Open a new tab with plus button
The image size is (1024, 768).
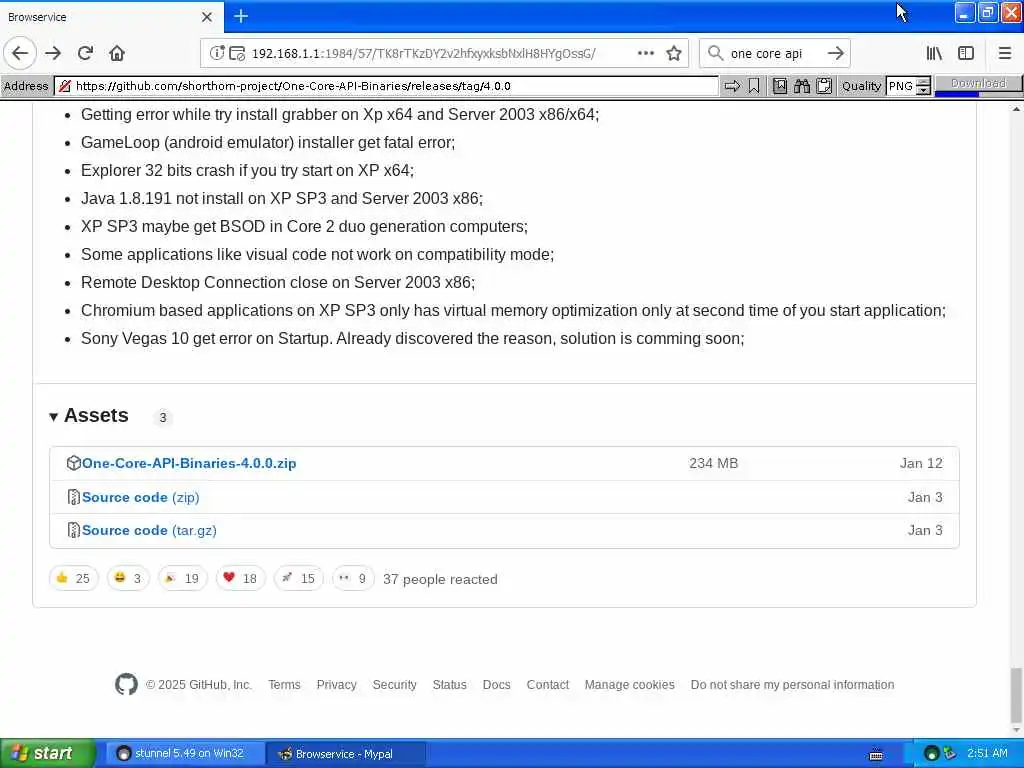[241, 16]
